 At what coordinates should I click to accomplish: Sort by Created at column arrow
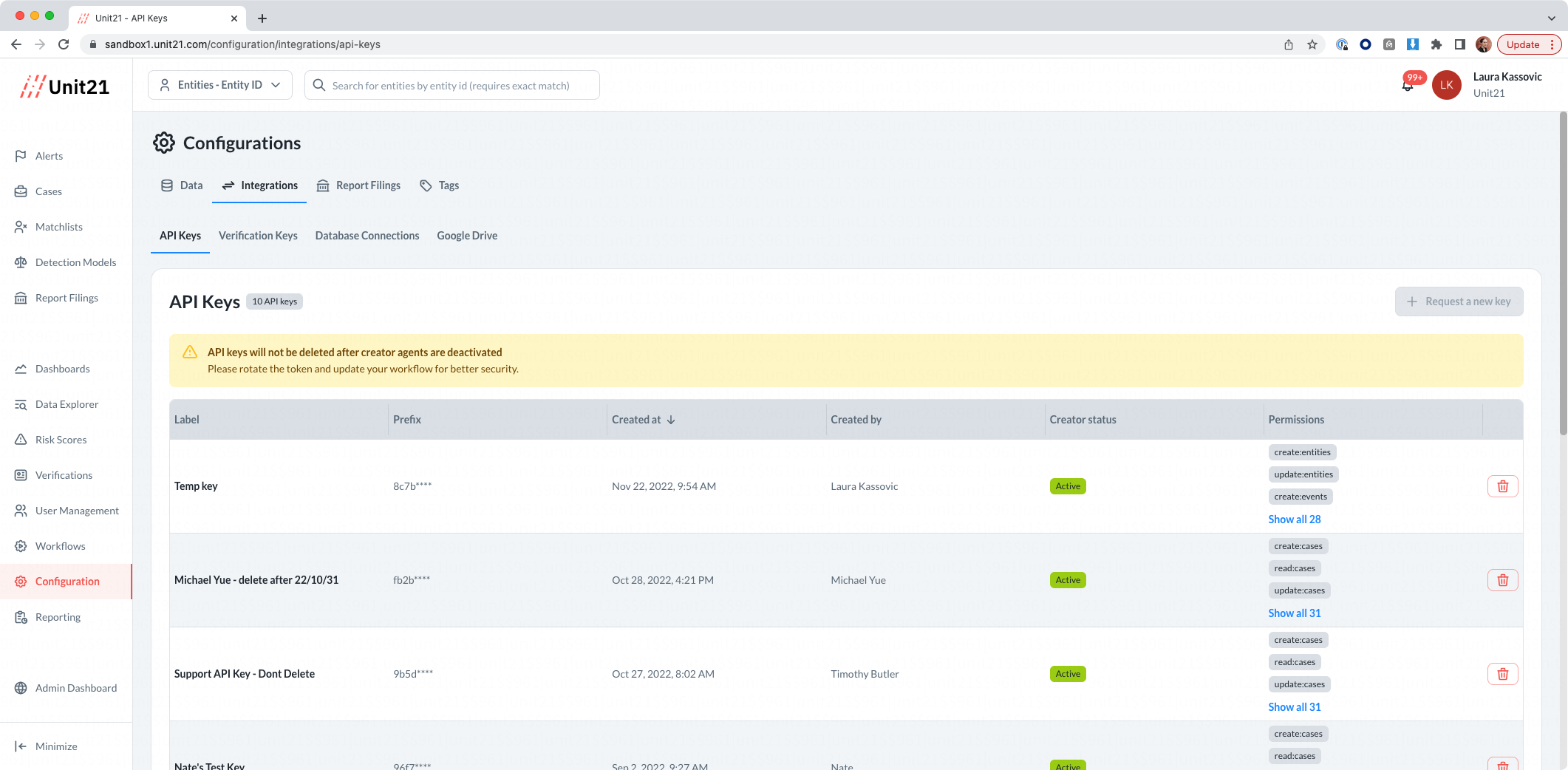pos(671,420)
